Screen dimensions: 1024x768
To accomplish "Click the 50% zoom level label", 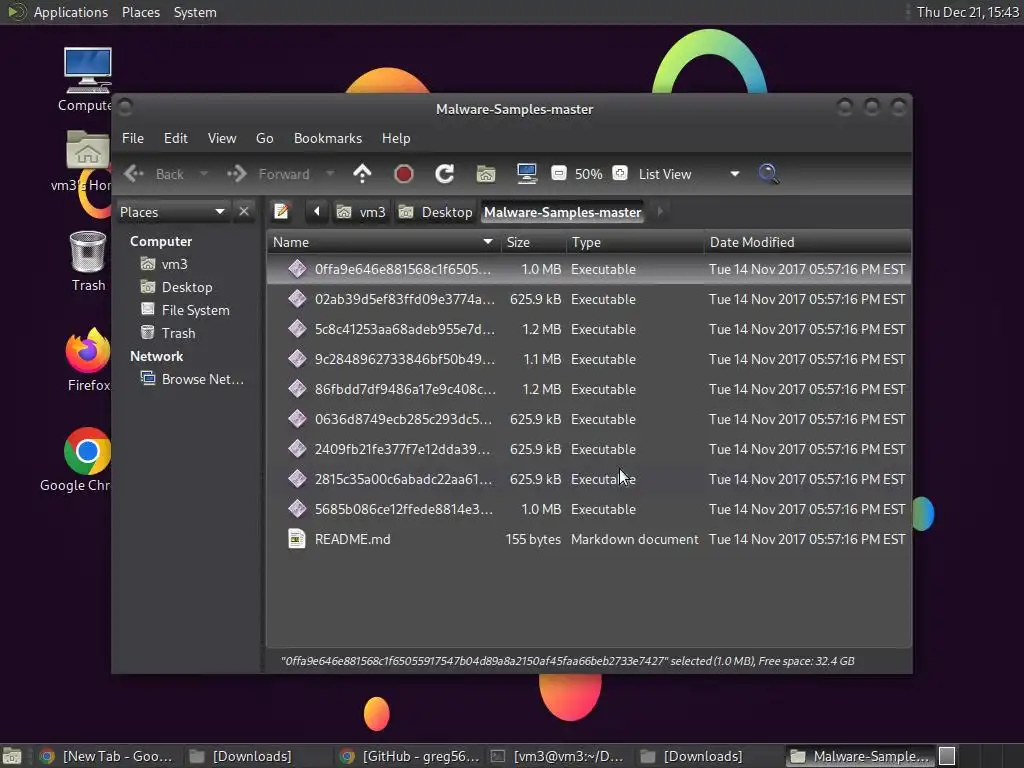I will (588, 174).
